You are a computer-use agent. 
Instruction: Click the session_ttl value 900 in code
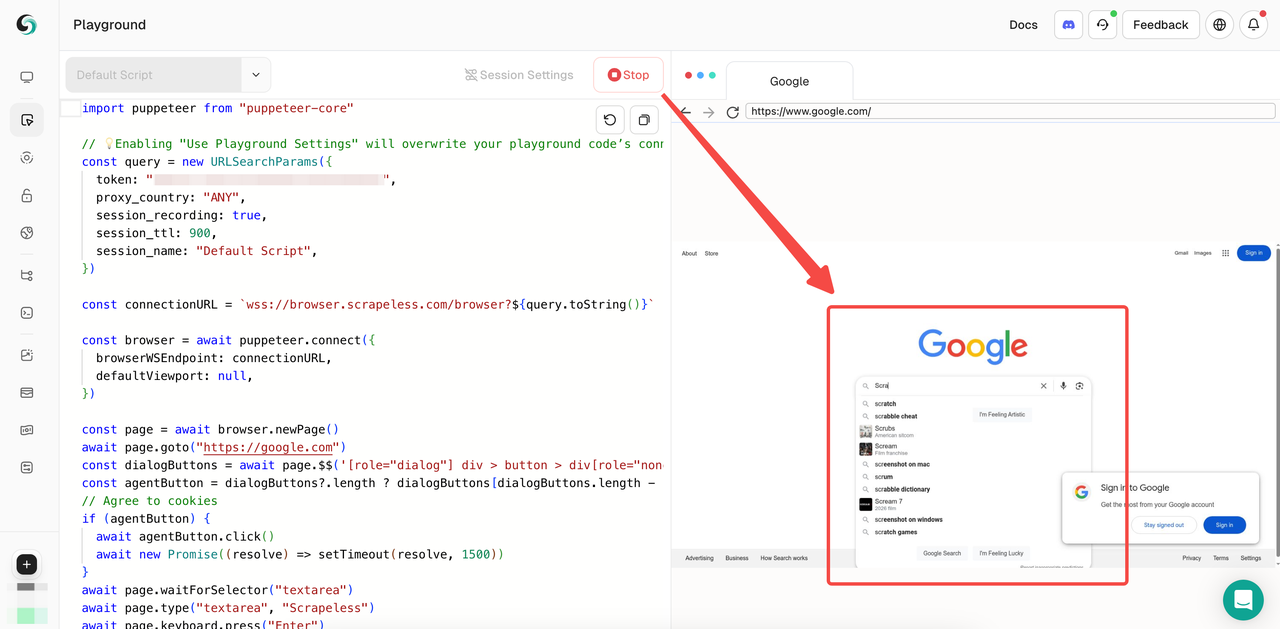[198, 233]
